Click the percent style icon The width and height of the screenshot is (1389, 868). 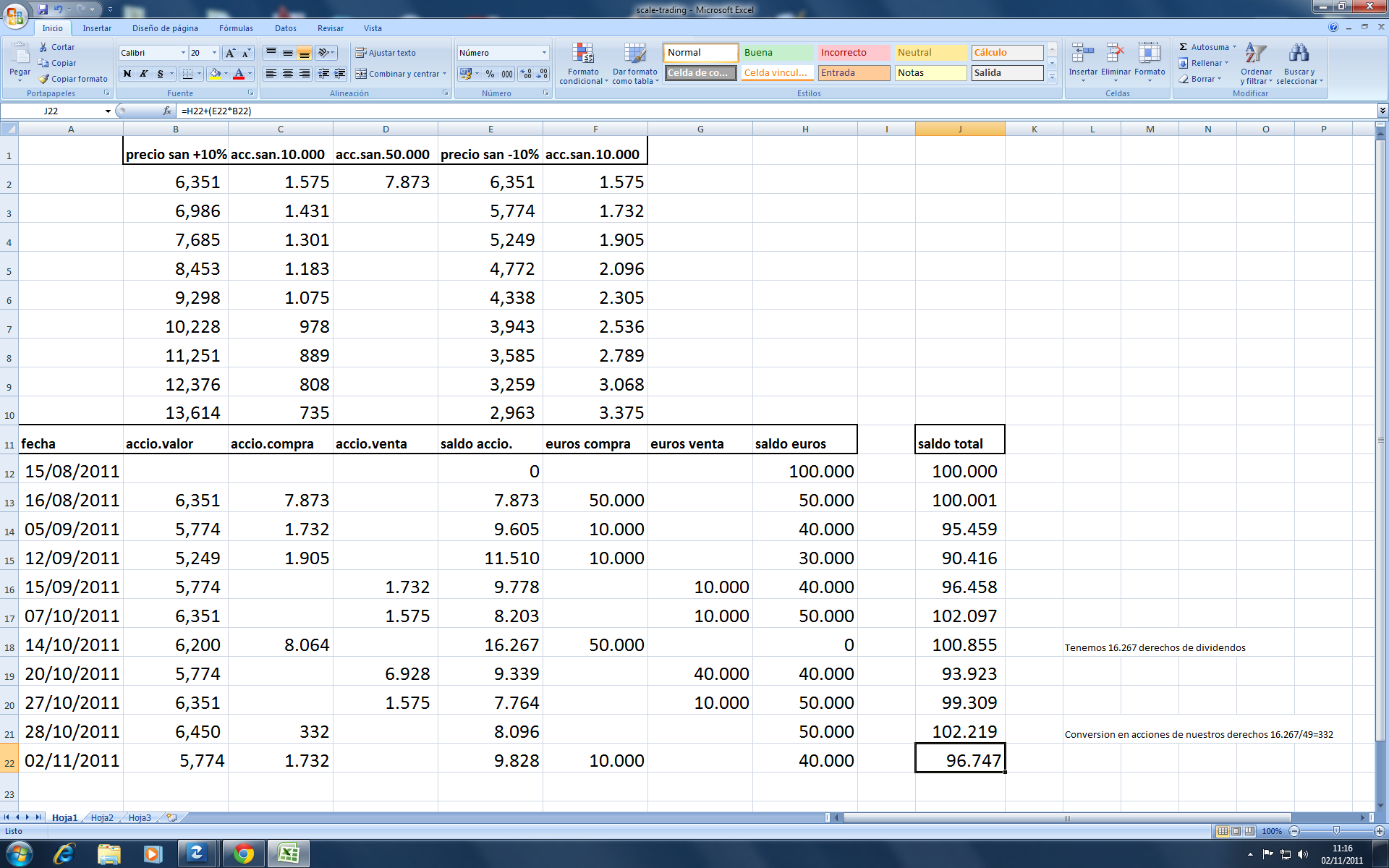pyautogui.click(x=490, y=74)
